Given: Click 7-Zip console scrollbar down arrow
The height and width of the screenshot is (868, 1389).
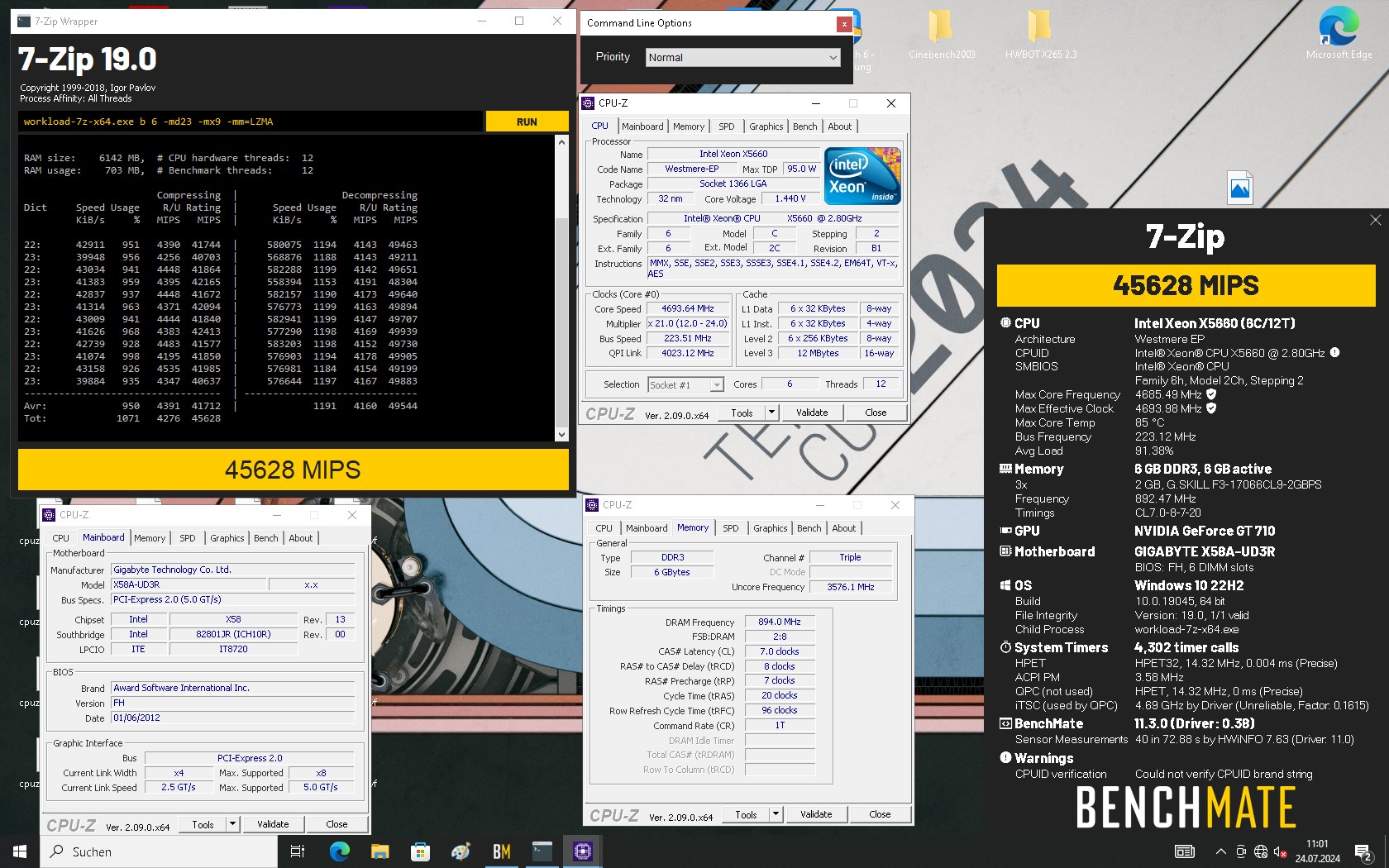Looking at the screenshot, I should pos(562,434).
